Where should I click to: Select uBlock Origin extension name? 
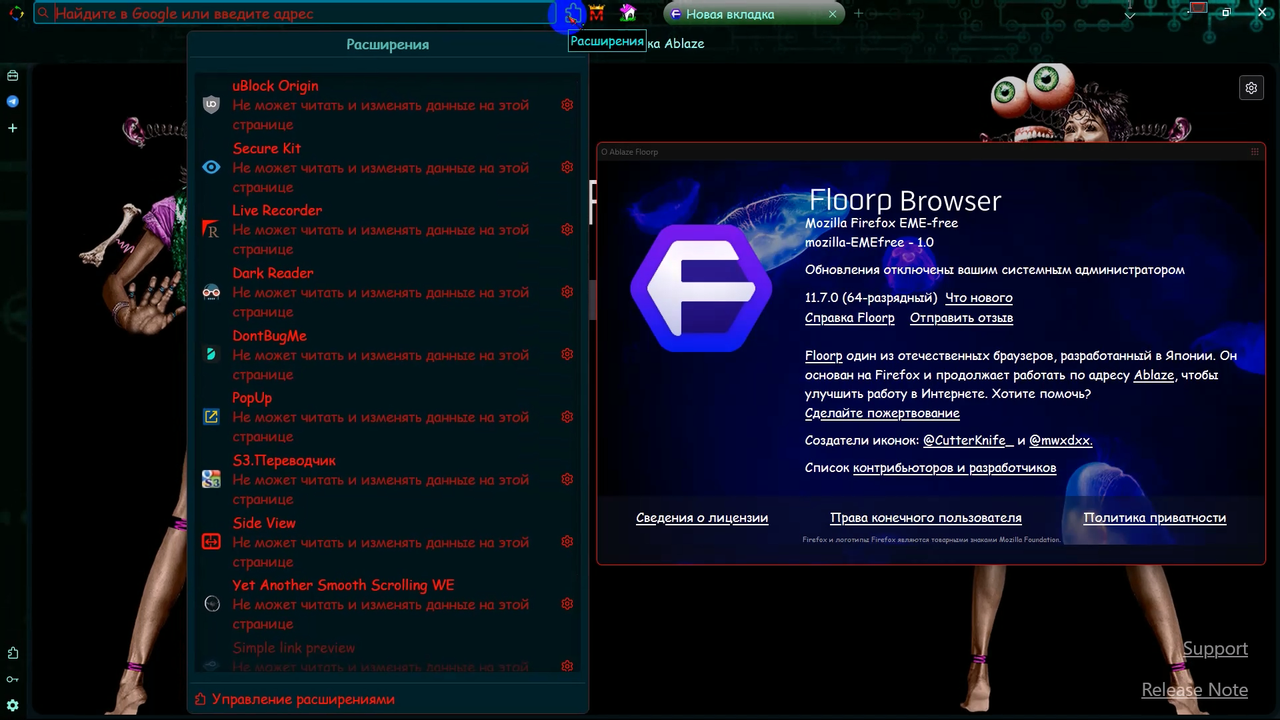click(275, 86)
